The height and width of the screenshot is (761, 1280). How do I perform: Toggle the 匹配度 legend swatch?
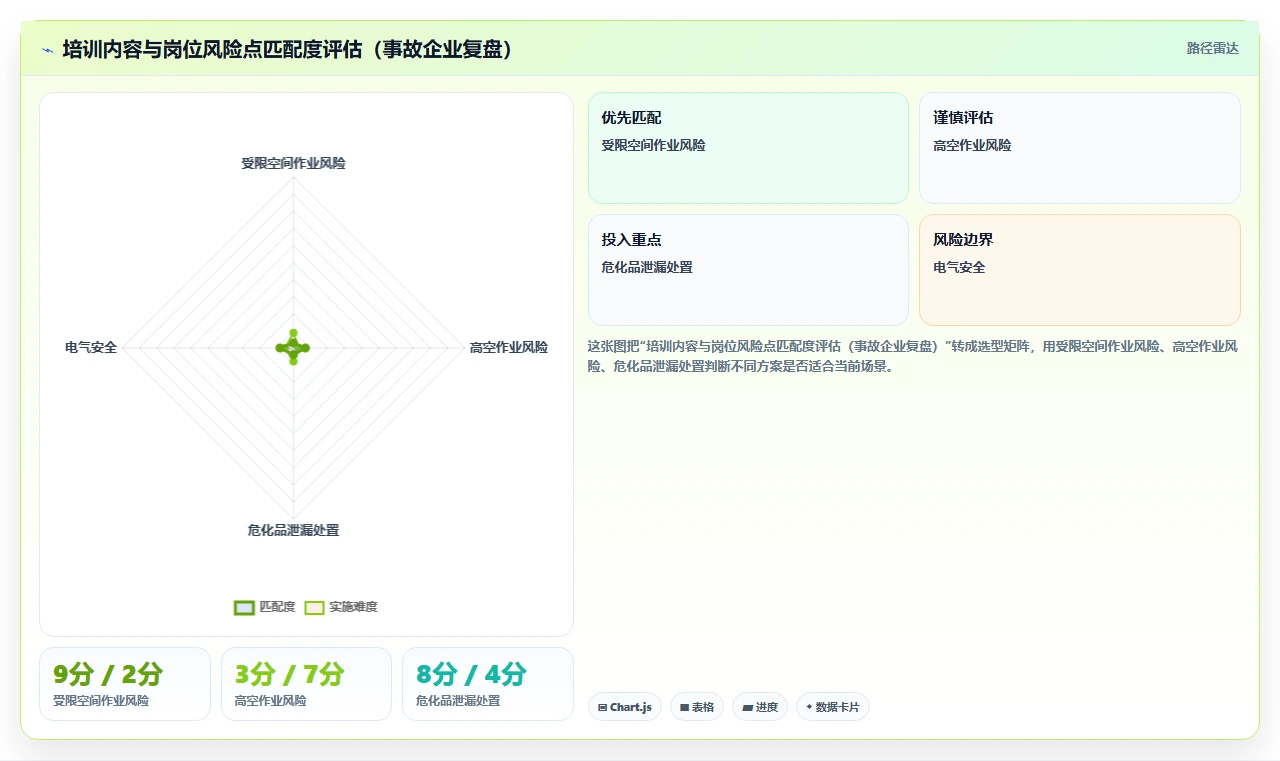[245, 607]
